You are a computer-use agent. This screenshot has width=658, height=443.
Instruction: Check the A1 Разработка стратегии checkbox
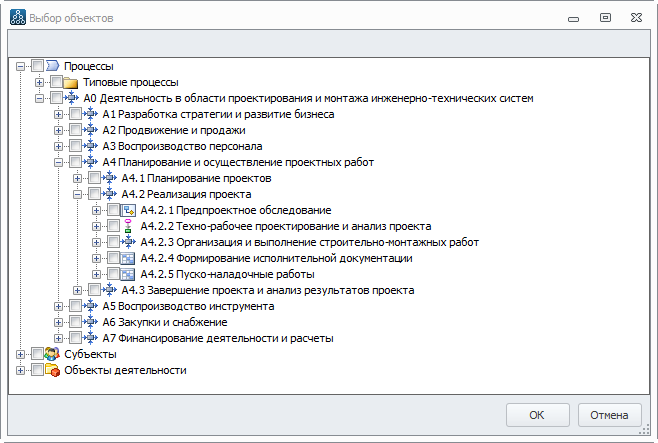coord(76,114)
